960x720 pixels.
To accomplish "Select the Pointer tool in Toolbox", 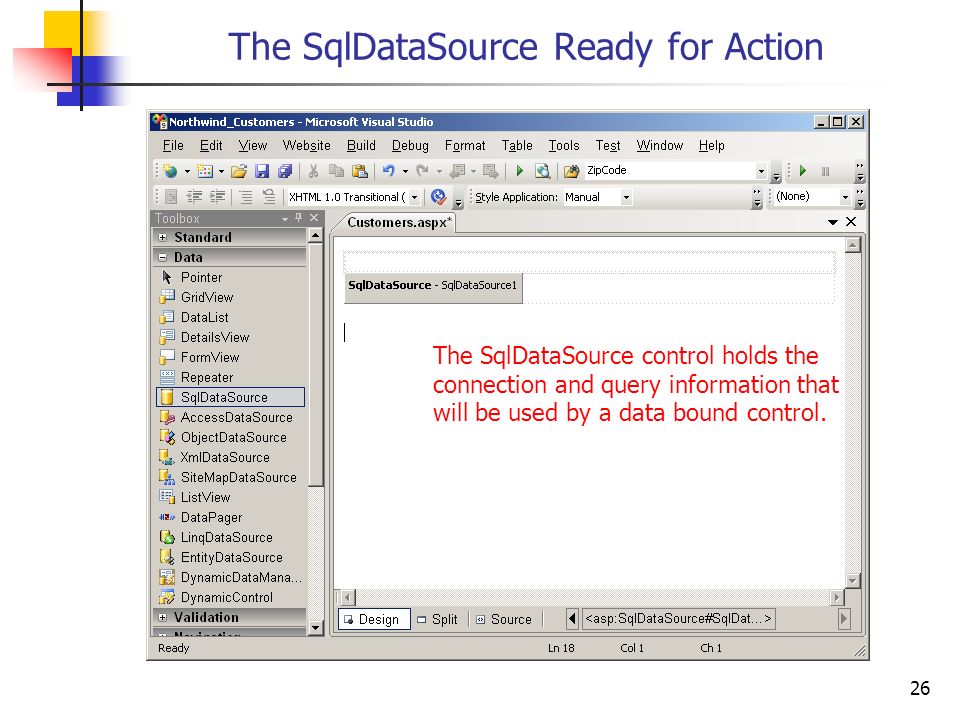I will 231,277.
